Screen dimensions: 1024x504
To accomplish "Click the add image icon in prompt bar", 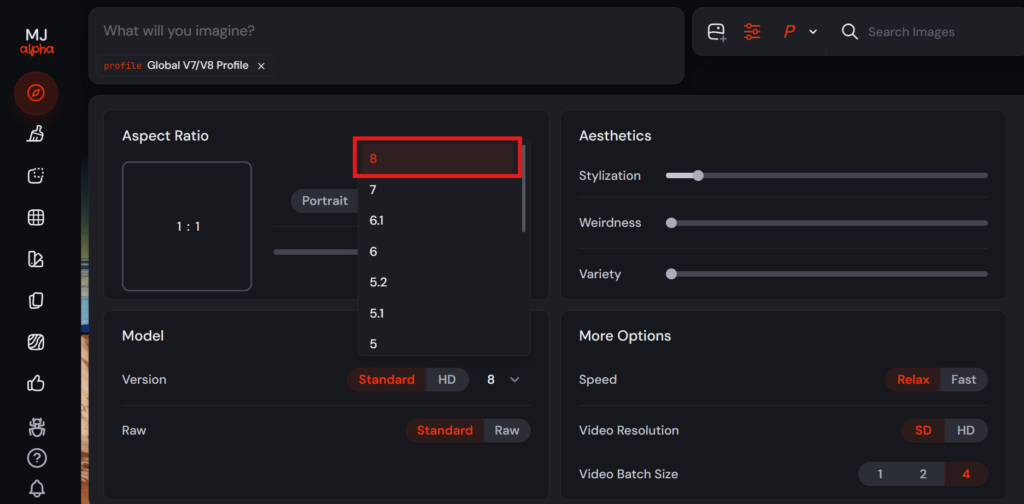I will [716, 32].
